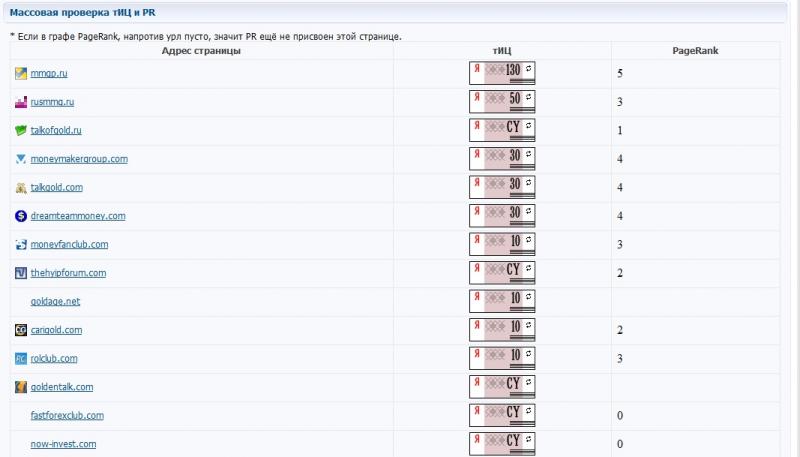Click the green talkofgold.ru favicon

tap(21, 131)
